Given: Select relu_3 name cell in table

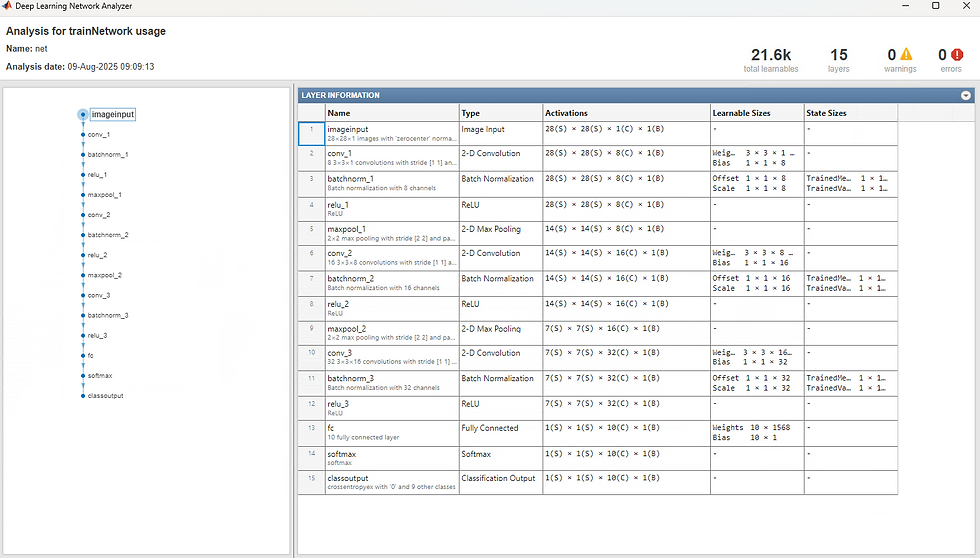Looking at the screenshot, I should pyautogui.click(x=392, y=409).
